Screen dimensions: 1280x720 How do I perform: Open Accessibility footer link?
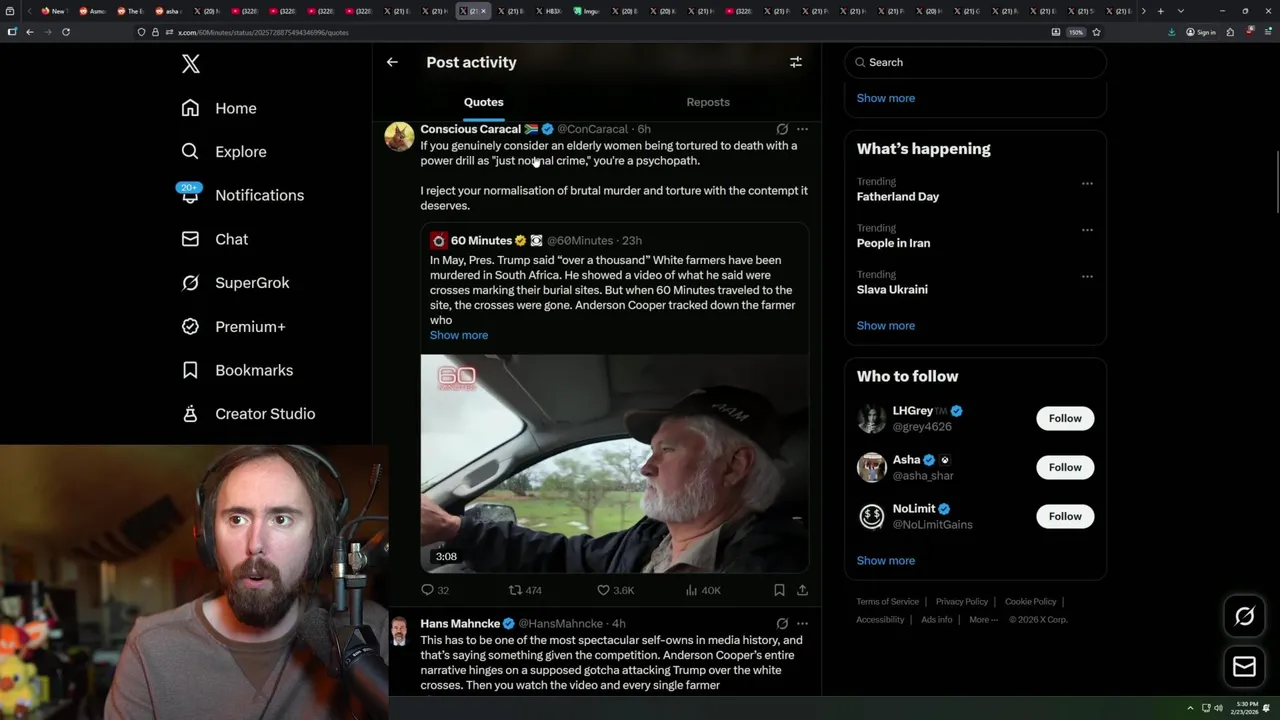pyautogui.click(x=880, y=619)
